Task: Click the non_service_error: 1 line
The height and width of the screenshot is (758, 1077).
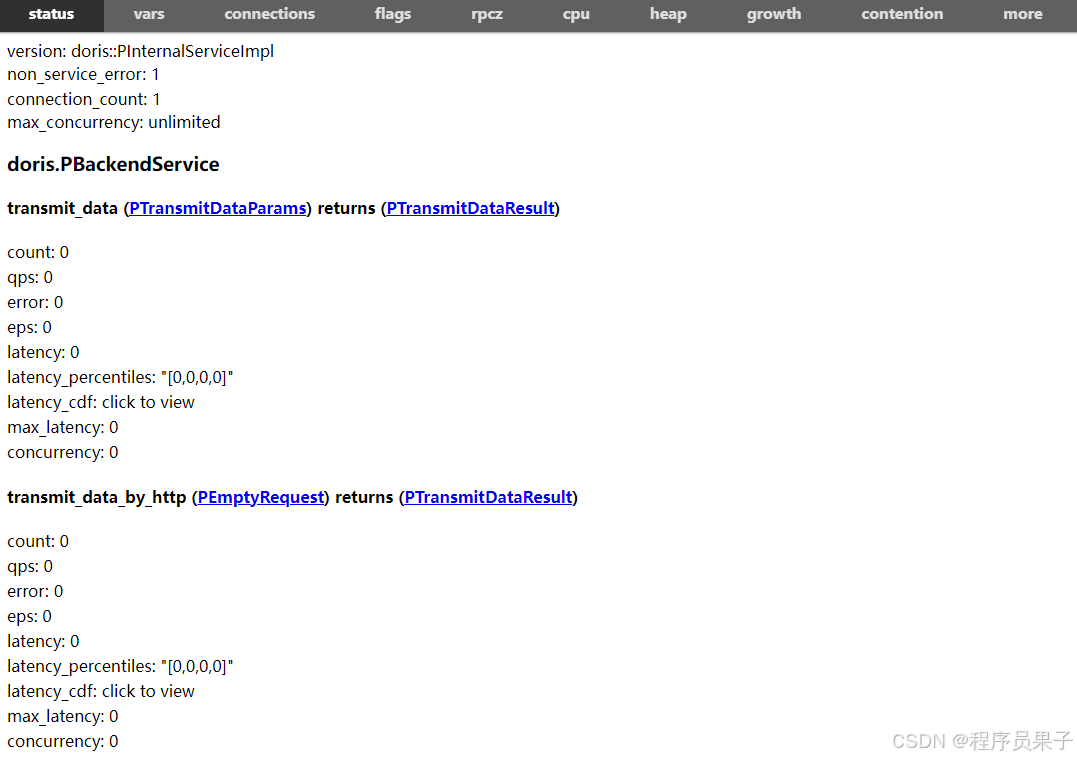Action: (83, 75)
